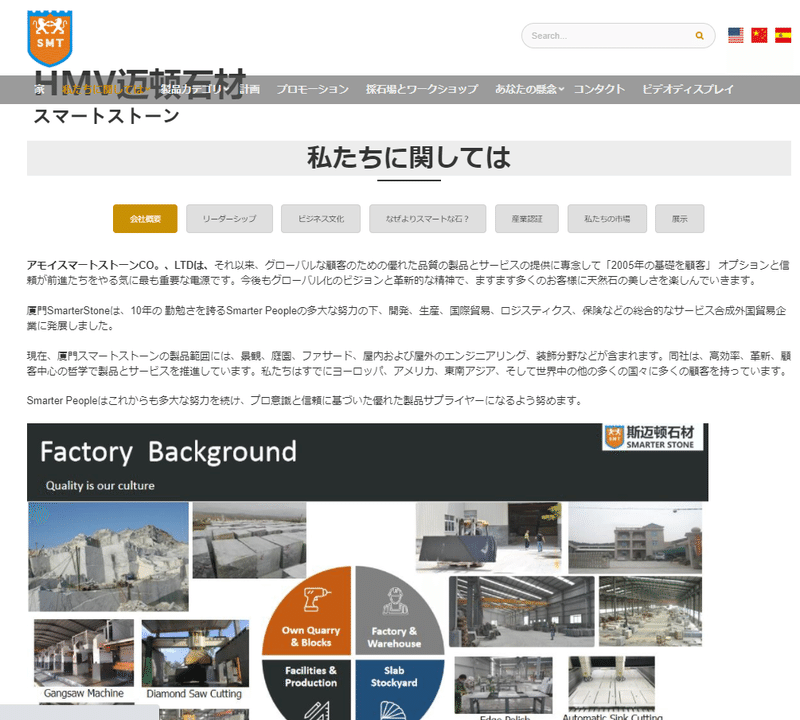
Task: Click the Smarter Stone banner logo
Action: (652, 437)
